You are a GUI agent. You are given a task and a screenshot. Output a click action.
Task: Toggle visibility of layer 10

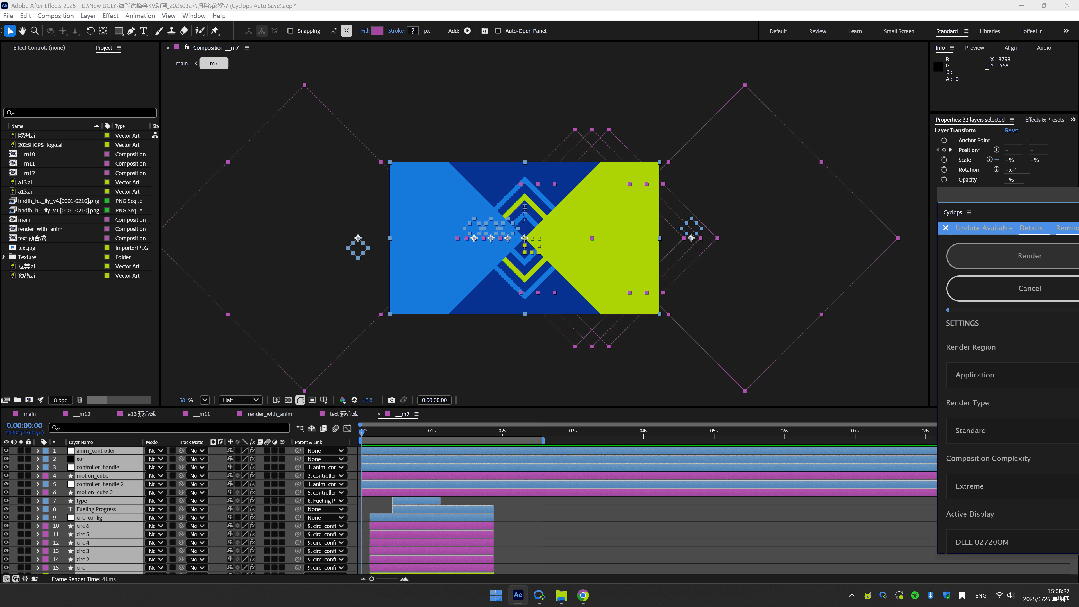[6, 526]
